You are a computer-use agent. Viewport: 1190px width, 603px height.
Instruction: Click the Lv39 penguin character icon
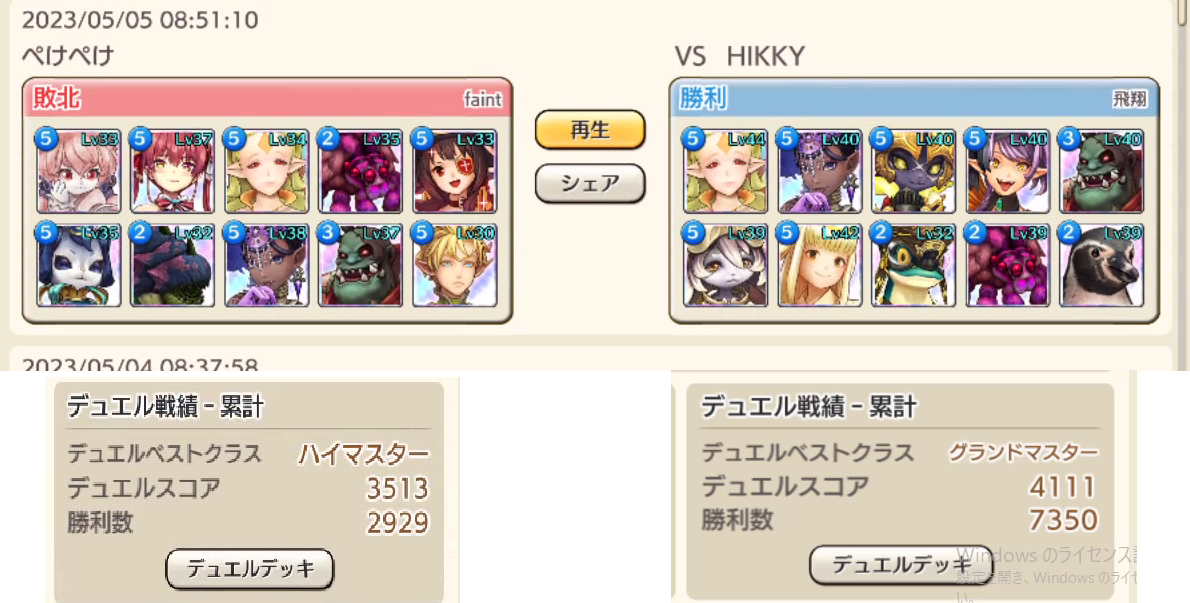1102,265
